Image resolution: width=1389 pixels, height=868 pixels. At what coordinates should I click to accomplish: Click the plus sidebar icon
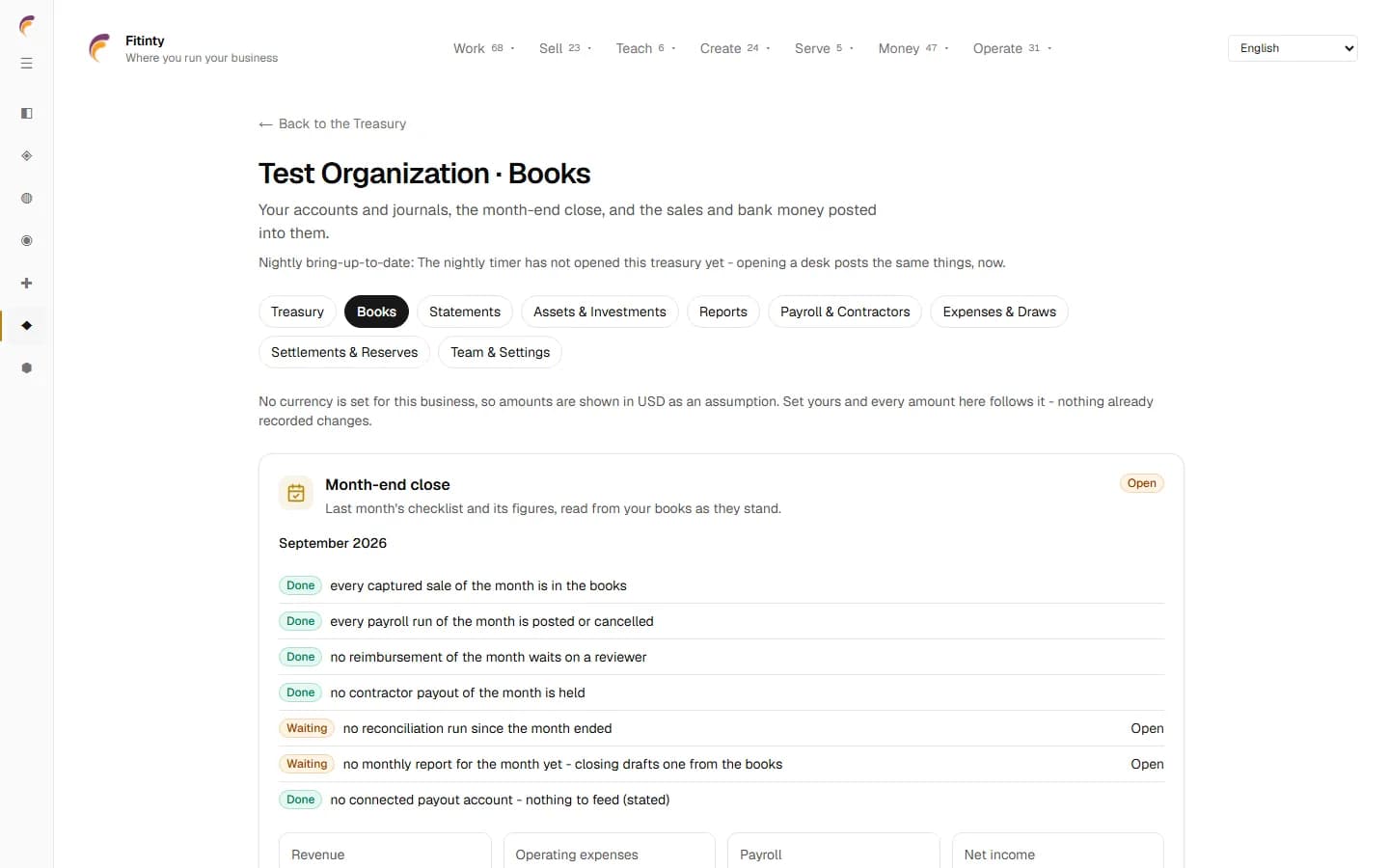27,284
